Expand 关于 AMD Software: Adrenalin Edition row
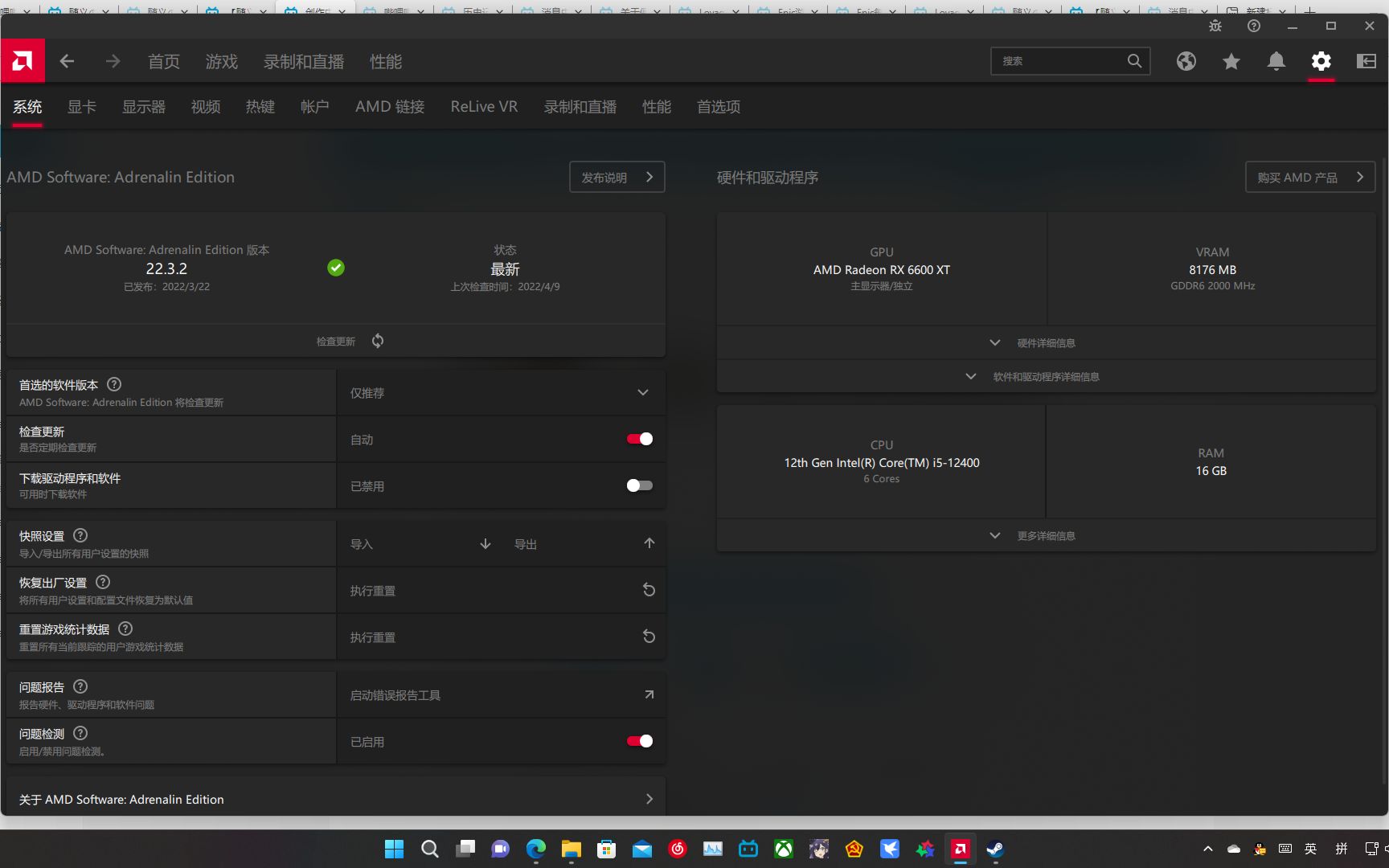This screenshot has width=1389, height=868. [x=336, y=799]
